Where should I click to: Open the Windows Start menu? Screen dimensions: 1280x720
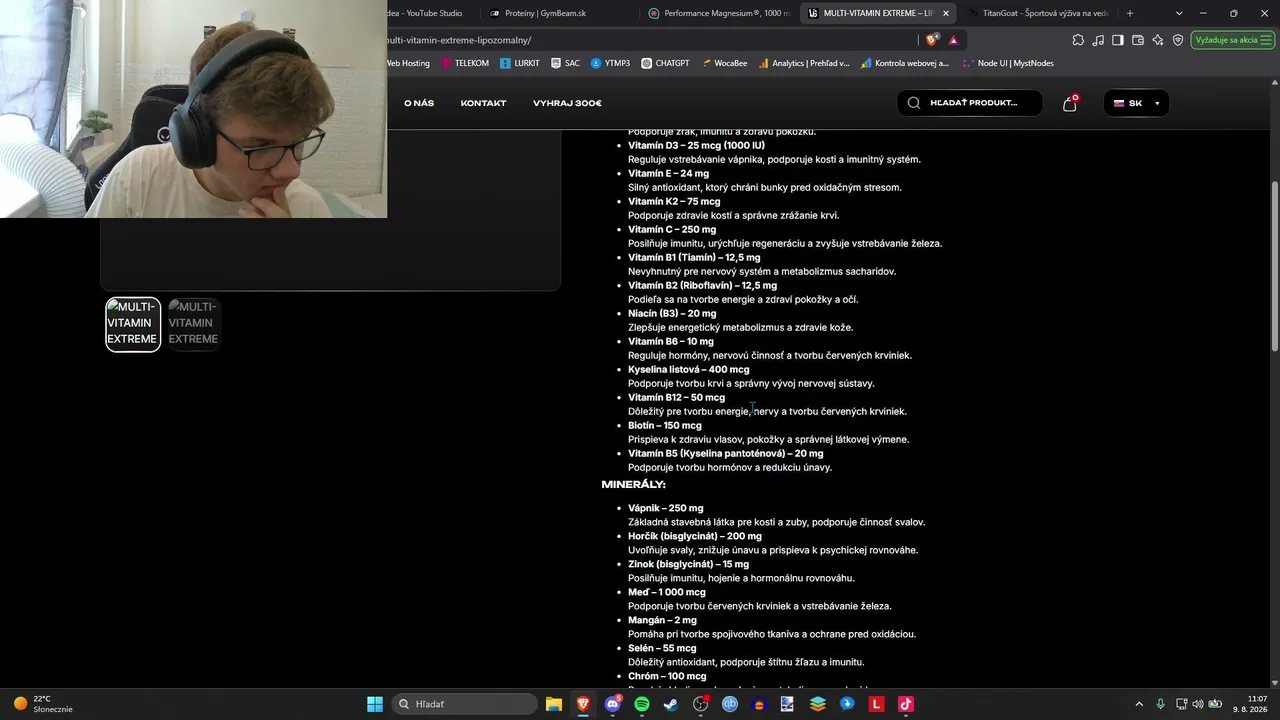[375, 704]
